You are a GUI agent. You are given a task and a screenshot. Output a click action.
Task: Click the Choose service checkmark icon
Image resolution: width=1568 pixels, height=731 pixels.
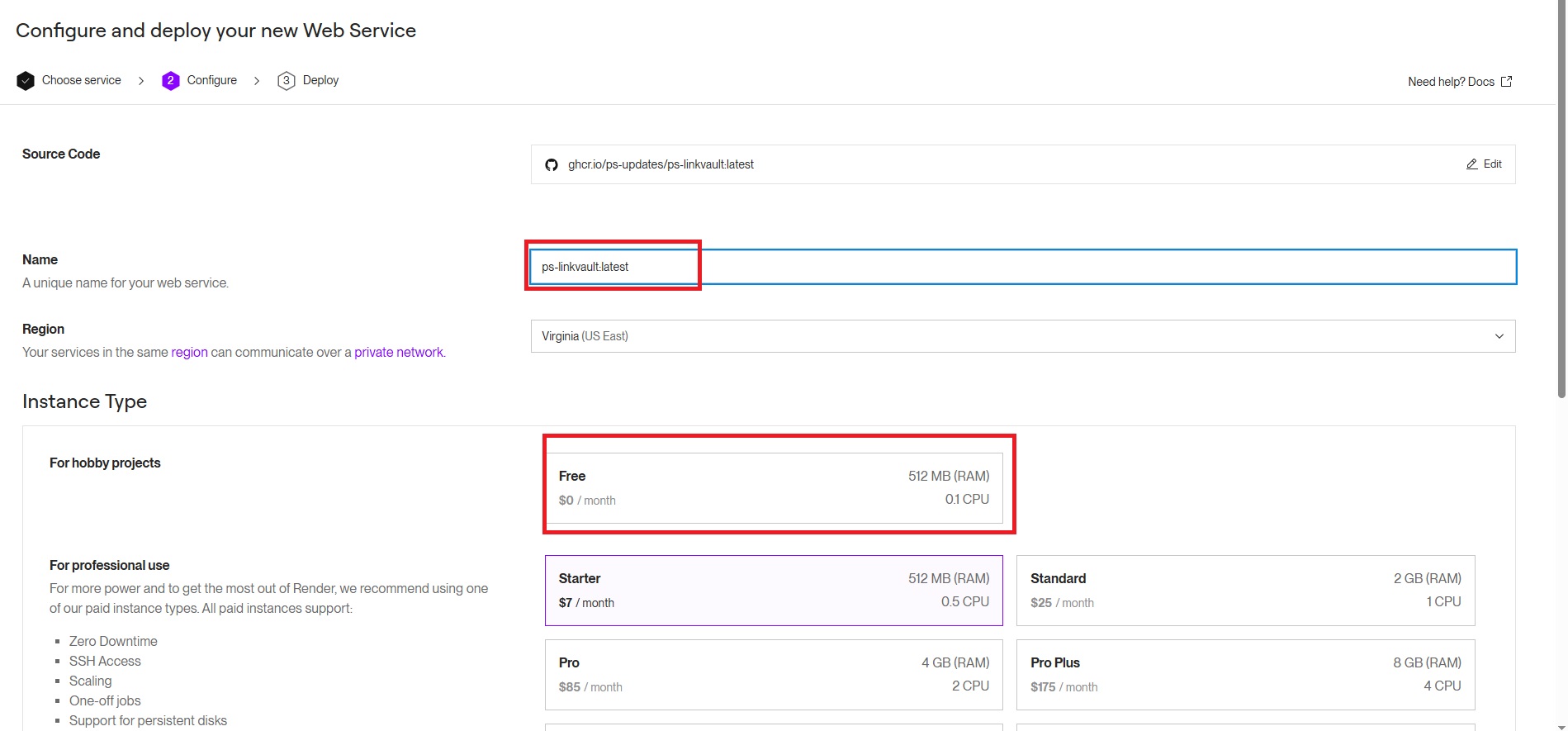(26, 81)
